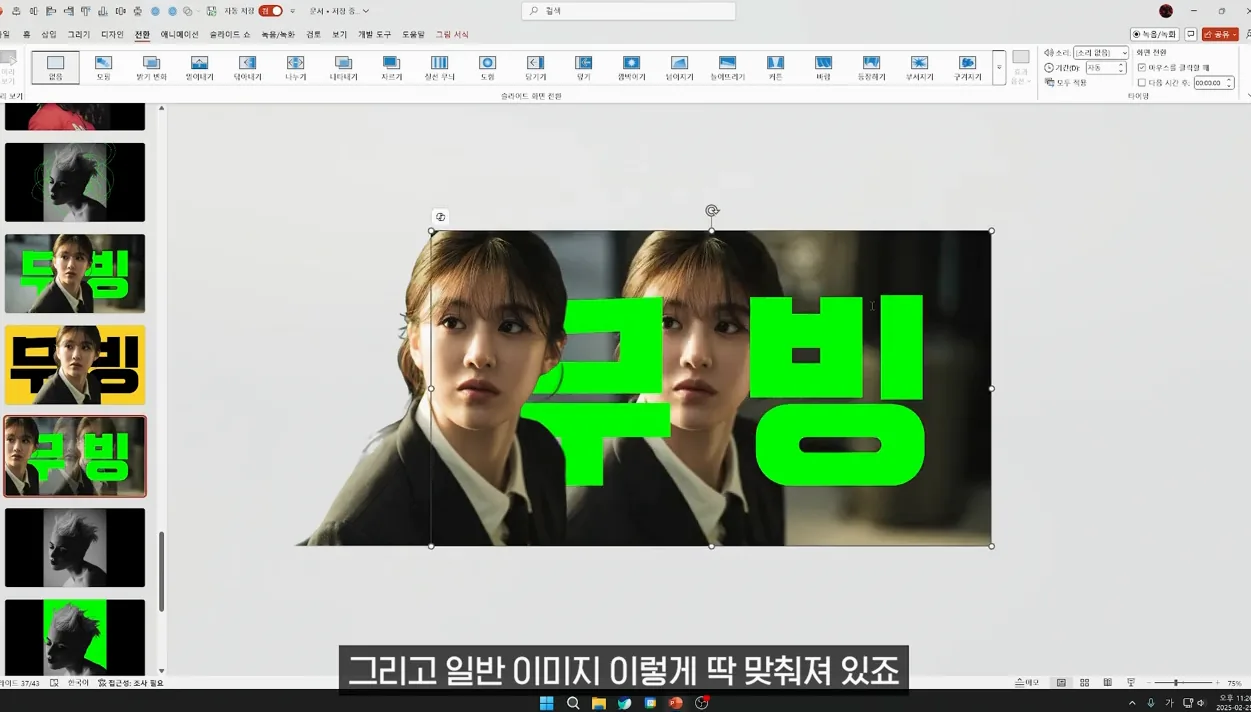Apply the 닦아내기 (Wipe) transition
This screenshot has width=1251, height=712.
(x=247, y=67)
